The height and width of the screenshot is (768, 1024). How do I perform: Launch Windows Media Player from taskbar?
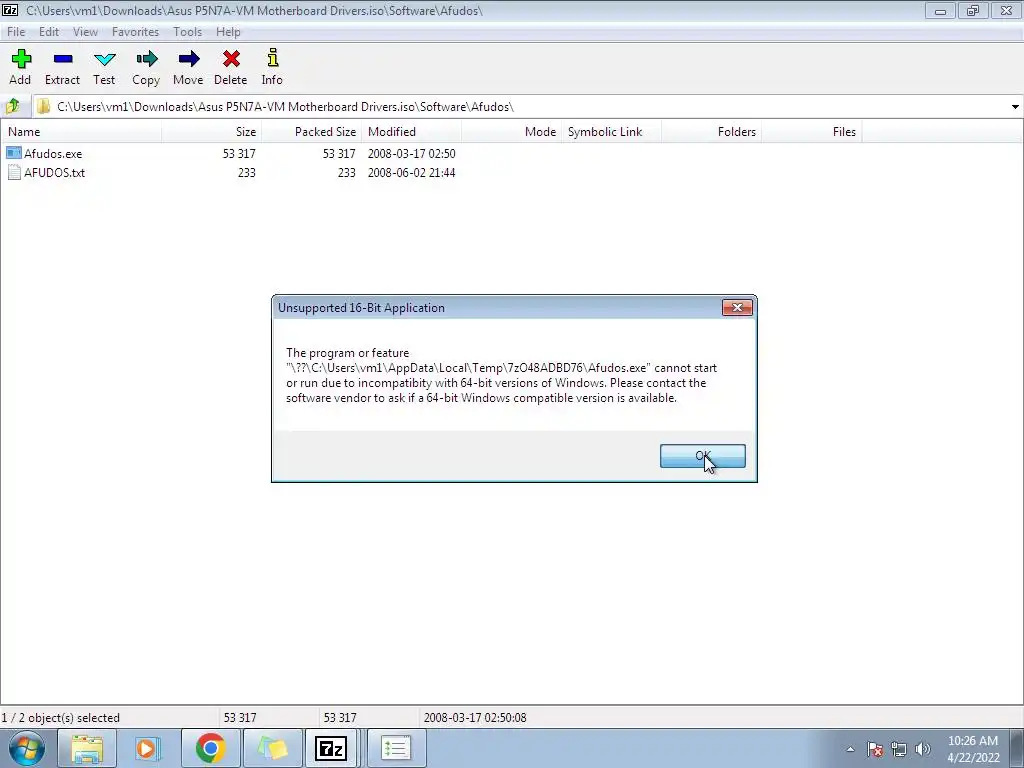pyautogui.click(x=148, y=748)
